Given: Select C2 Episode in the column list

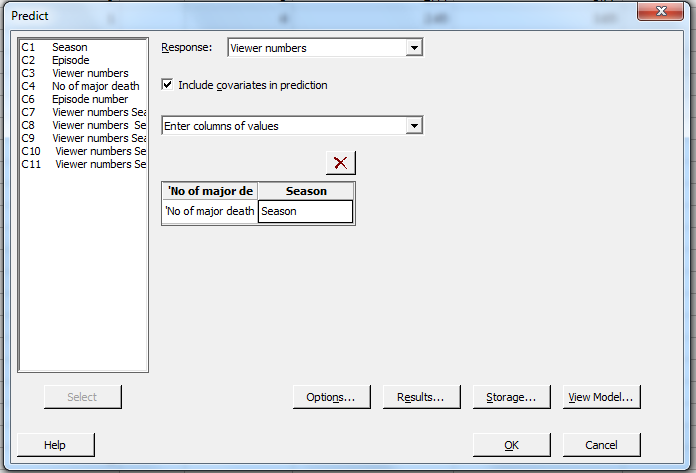Looking at the screenshot, I should (x=70, y=60).
